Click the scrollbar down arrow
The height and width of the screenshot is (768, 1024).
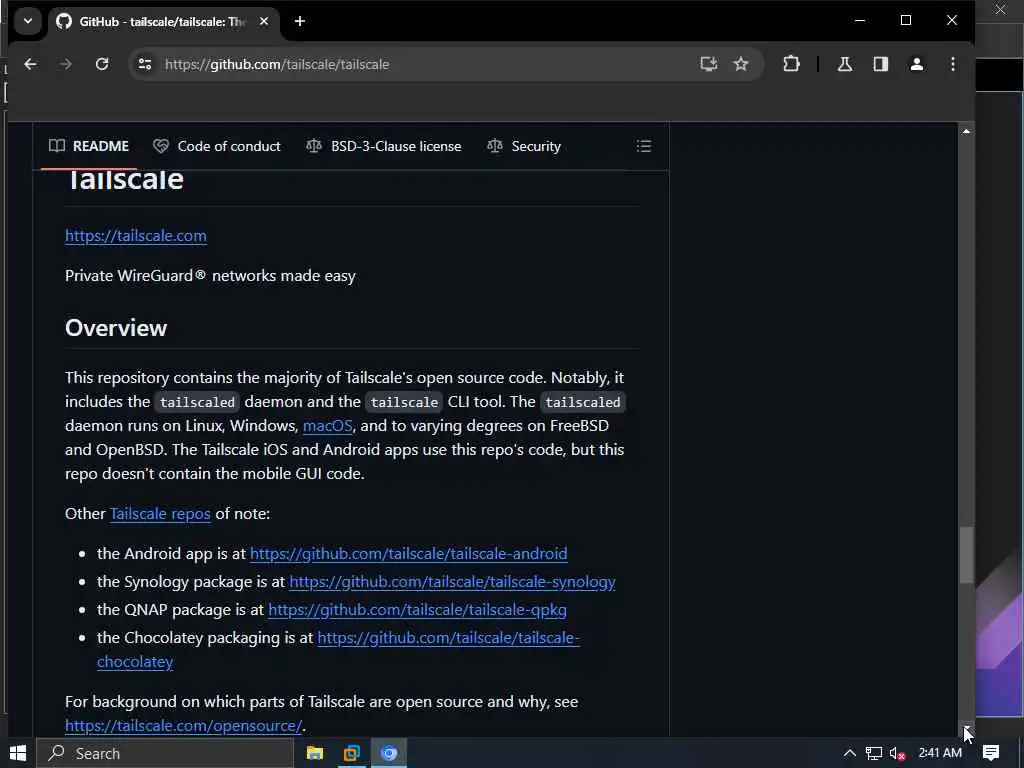(x=966, y=729)
